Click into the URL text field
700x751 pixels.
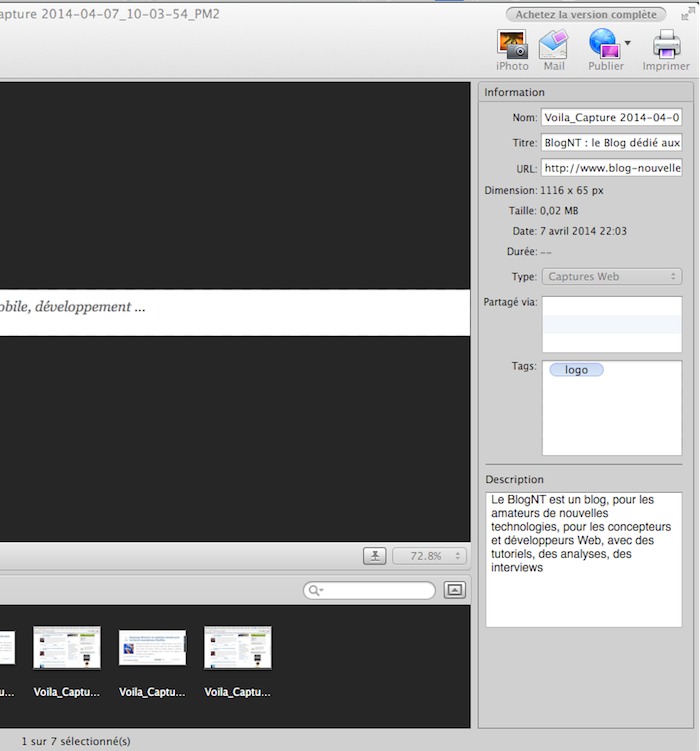[611, 168]
